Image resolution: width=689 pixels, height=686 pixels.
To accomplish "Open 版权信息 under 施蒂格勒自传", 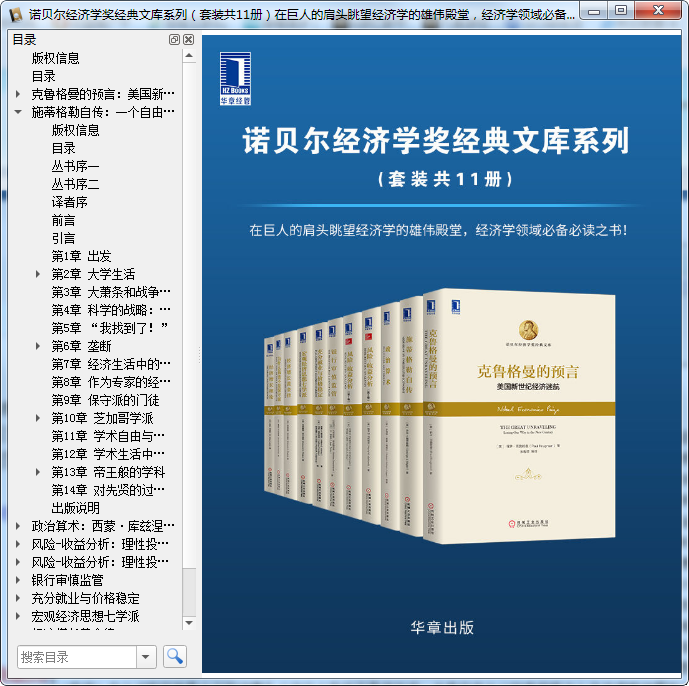I will point(76,130).
